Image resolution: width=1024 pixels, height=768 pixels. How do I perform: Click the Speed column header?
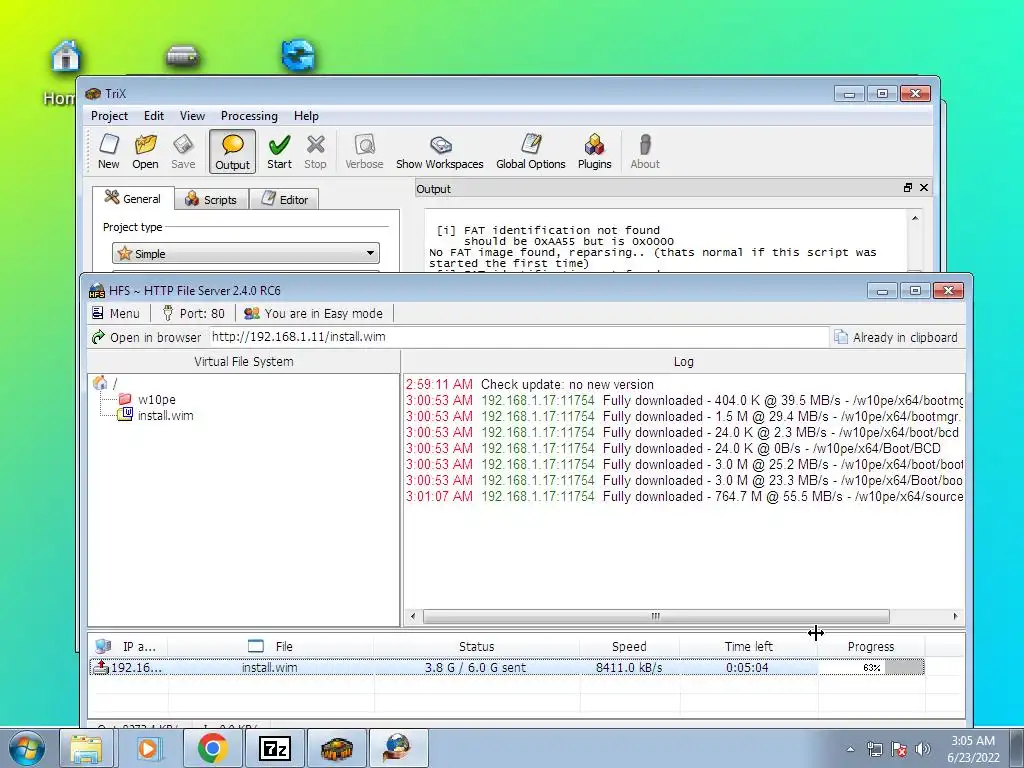click(x=629, y=647)
